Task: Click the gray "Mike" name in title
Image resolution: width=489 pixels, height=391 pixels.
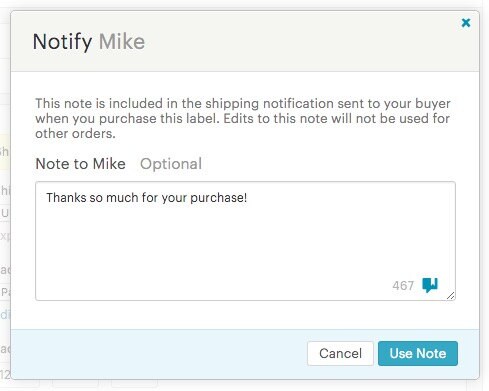Action: pos(122,42)
